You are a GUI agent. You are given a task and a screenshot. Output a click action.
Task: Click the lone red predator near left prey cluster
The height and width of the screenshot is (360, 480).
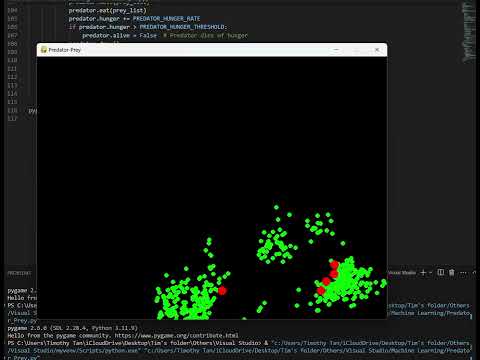point(222,291)
